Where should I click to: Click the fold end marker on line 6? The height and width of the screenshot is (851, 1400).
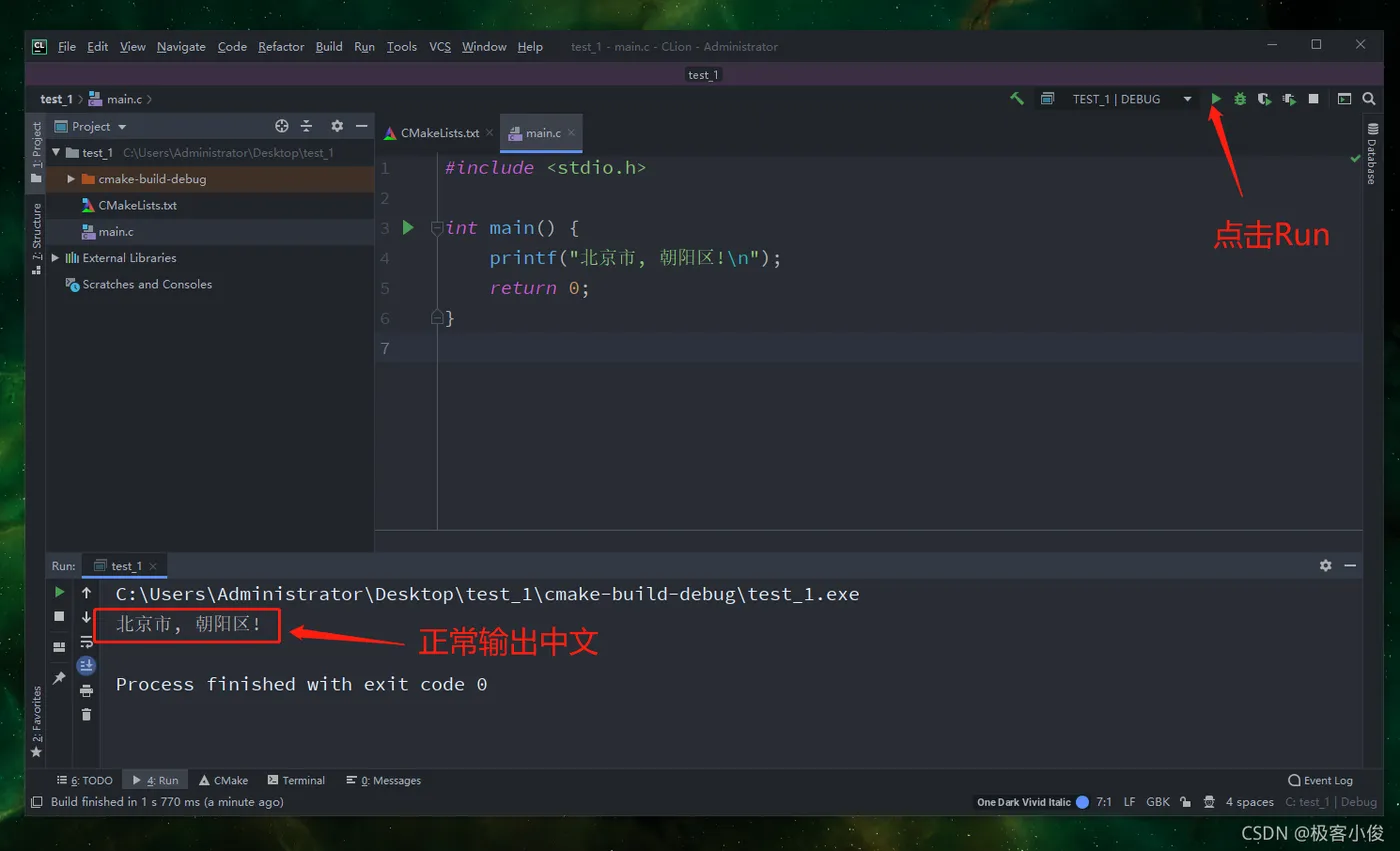pyautogui.click(x=437, y=318)
